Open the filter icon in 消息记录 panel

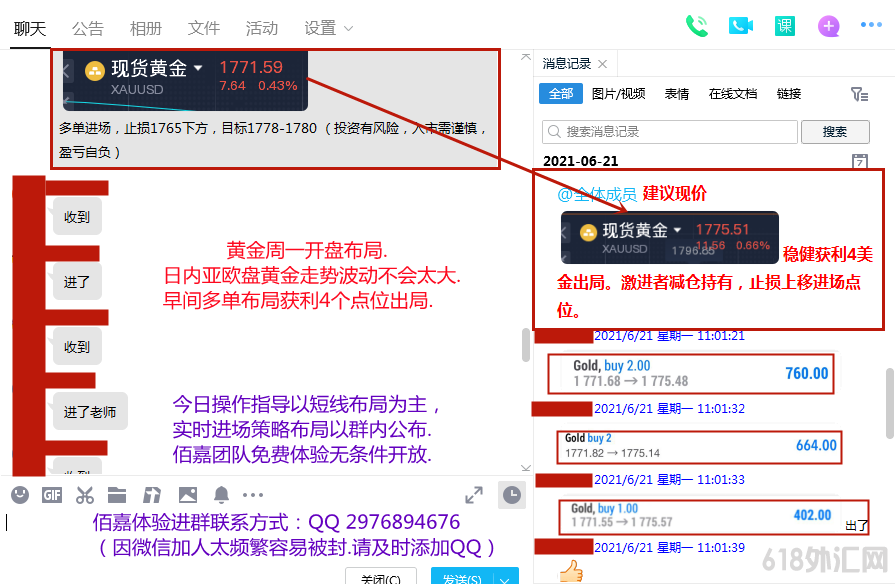860,93
